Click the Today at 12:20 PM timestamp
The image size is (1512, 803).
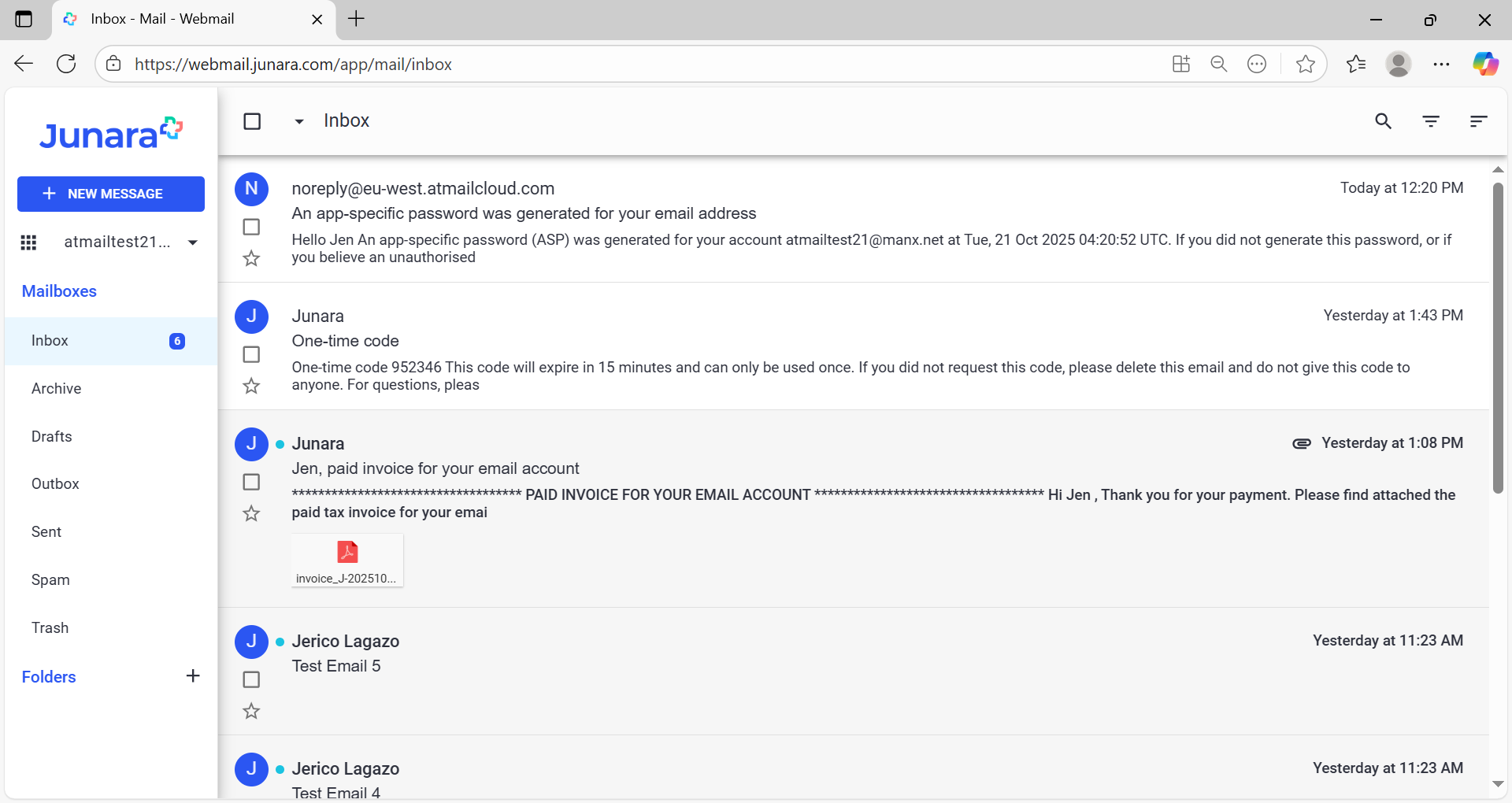1402,188
